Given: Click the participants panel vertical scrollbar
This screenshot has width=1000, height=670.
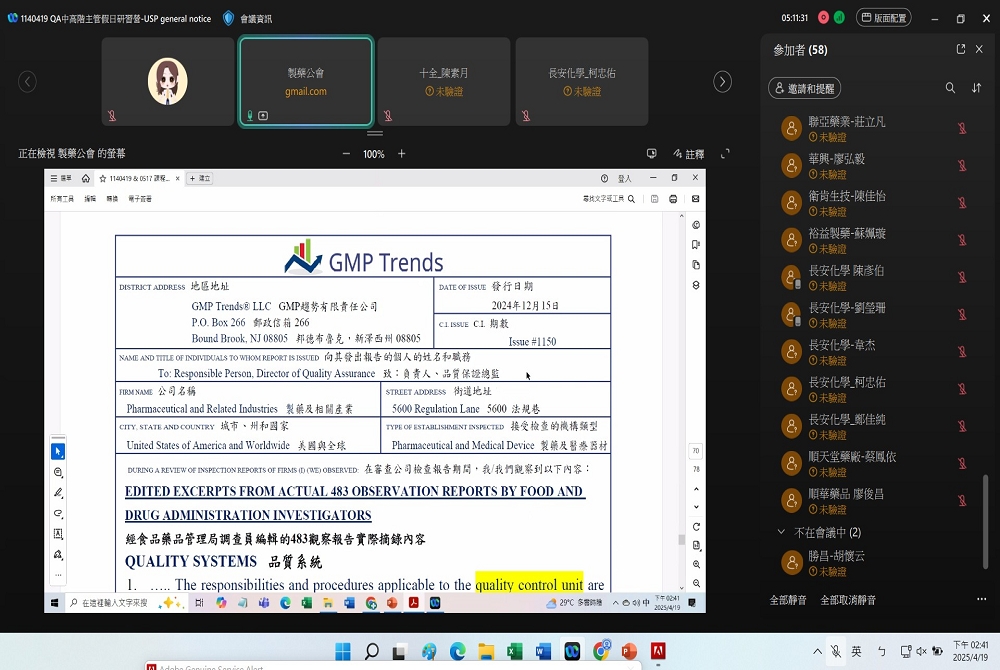Looking at the screenshot, I should point(985,520).
